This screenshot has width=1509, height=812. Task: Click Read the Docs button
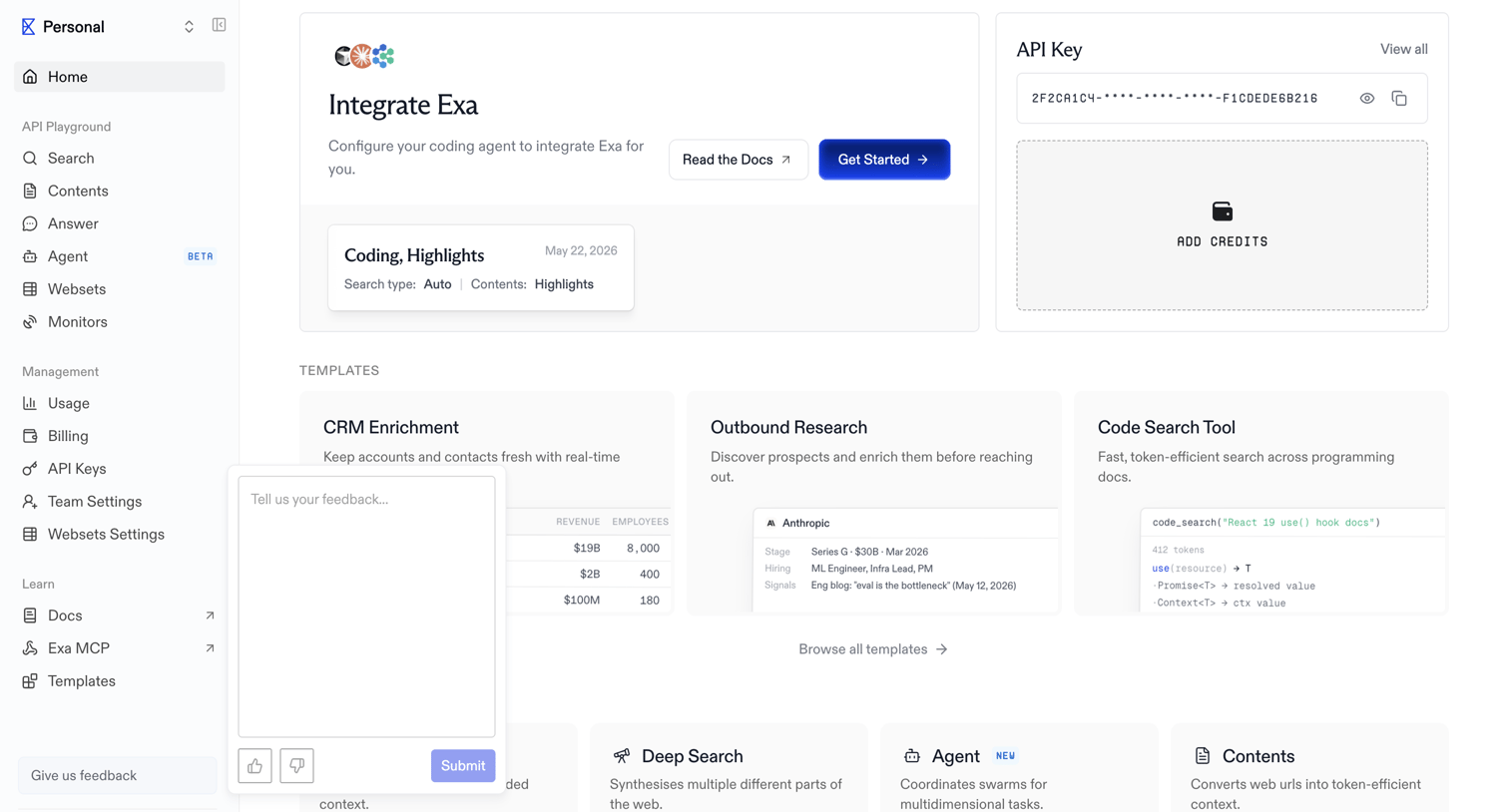739,160
